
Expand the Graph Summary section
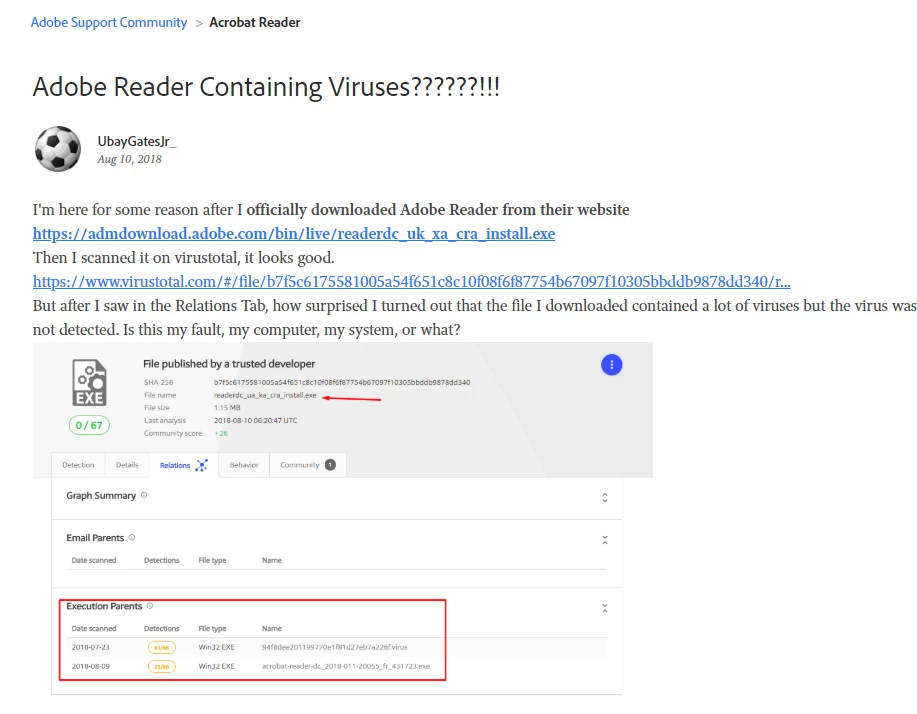pos(605,498)
